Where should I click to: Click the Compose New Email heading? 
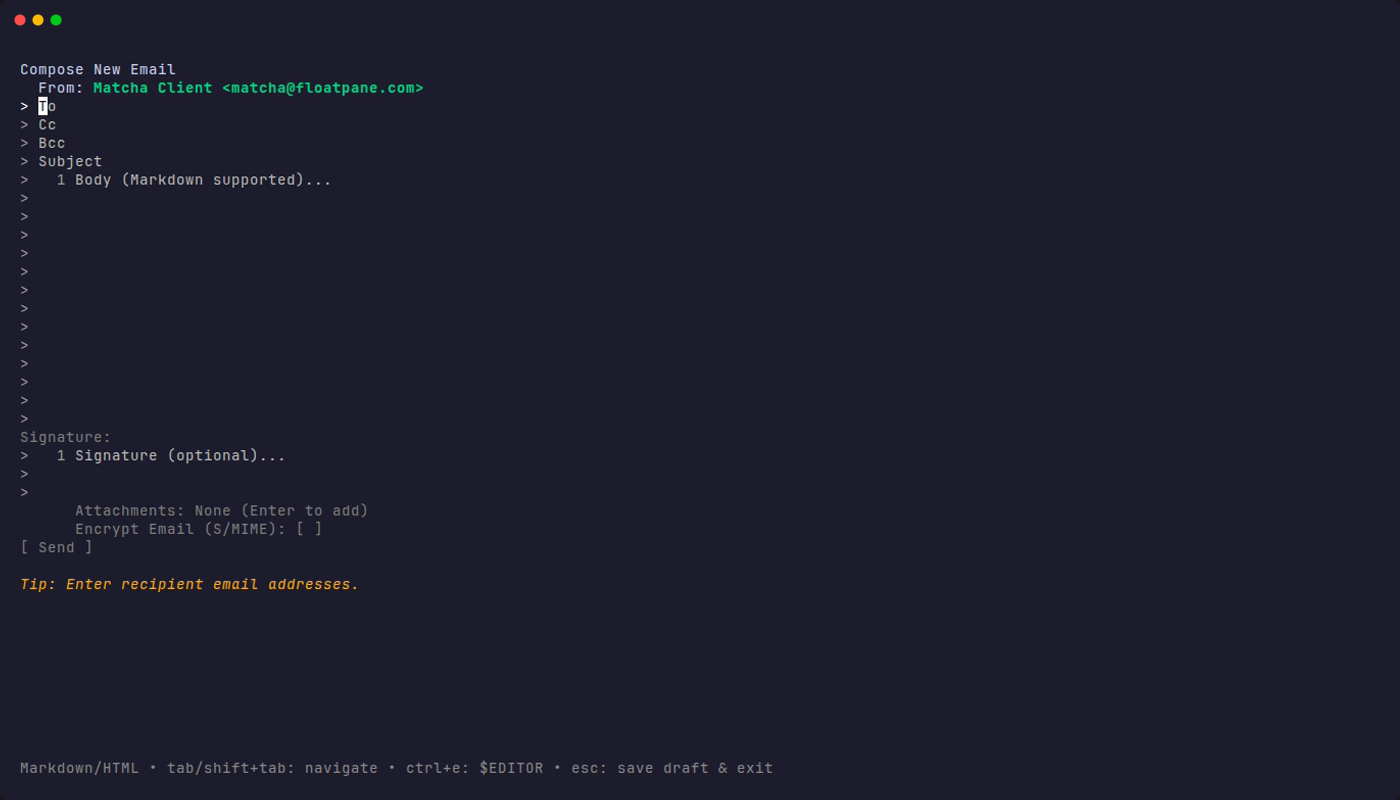pos(98,69)
